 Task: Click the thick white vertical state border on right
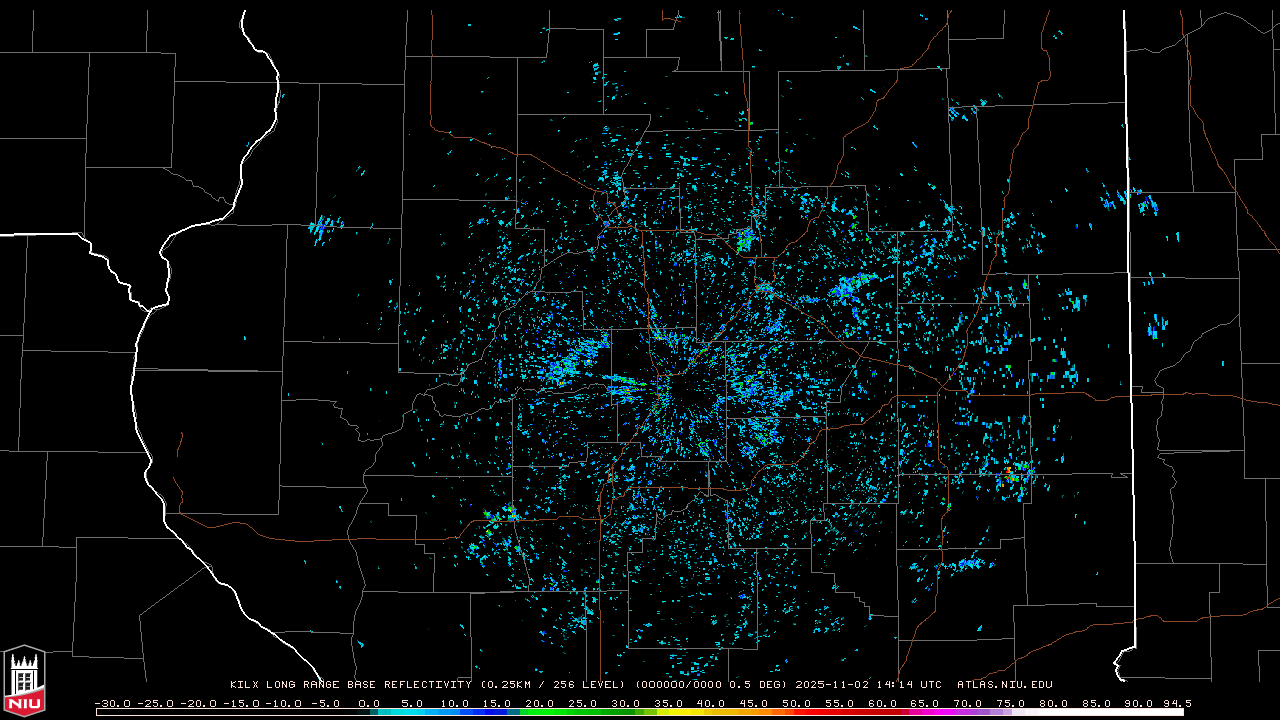click(x=1130, y=300)
